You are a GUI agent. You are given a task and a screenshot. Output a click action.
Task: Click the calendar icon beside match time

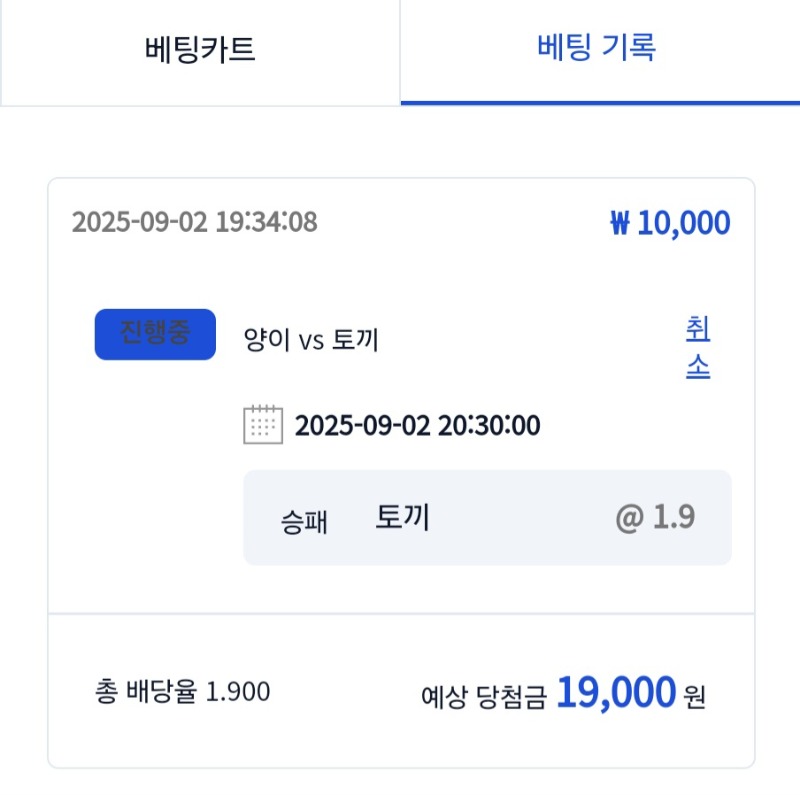263,425
